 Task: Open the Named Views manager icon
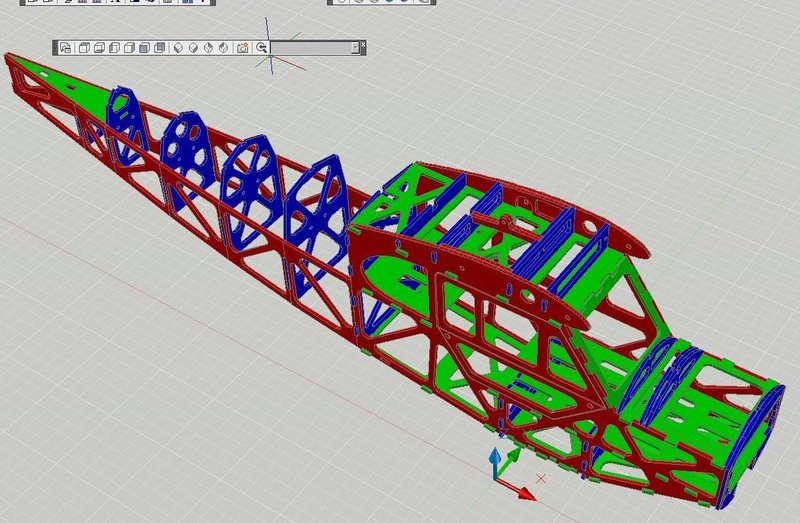tap(65, 48)
